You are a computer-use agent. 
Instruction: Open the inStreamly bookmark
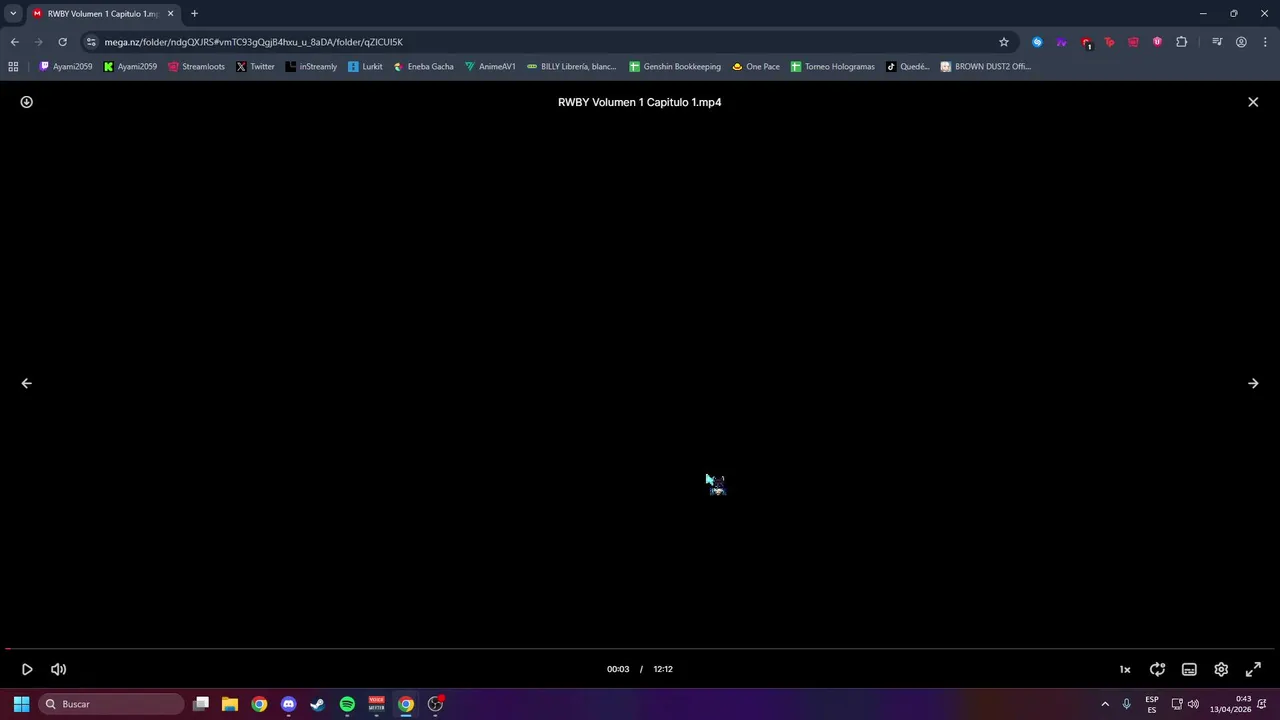pos(311,67)
